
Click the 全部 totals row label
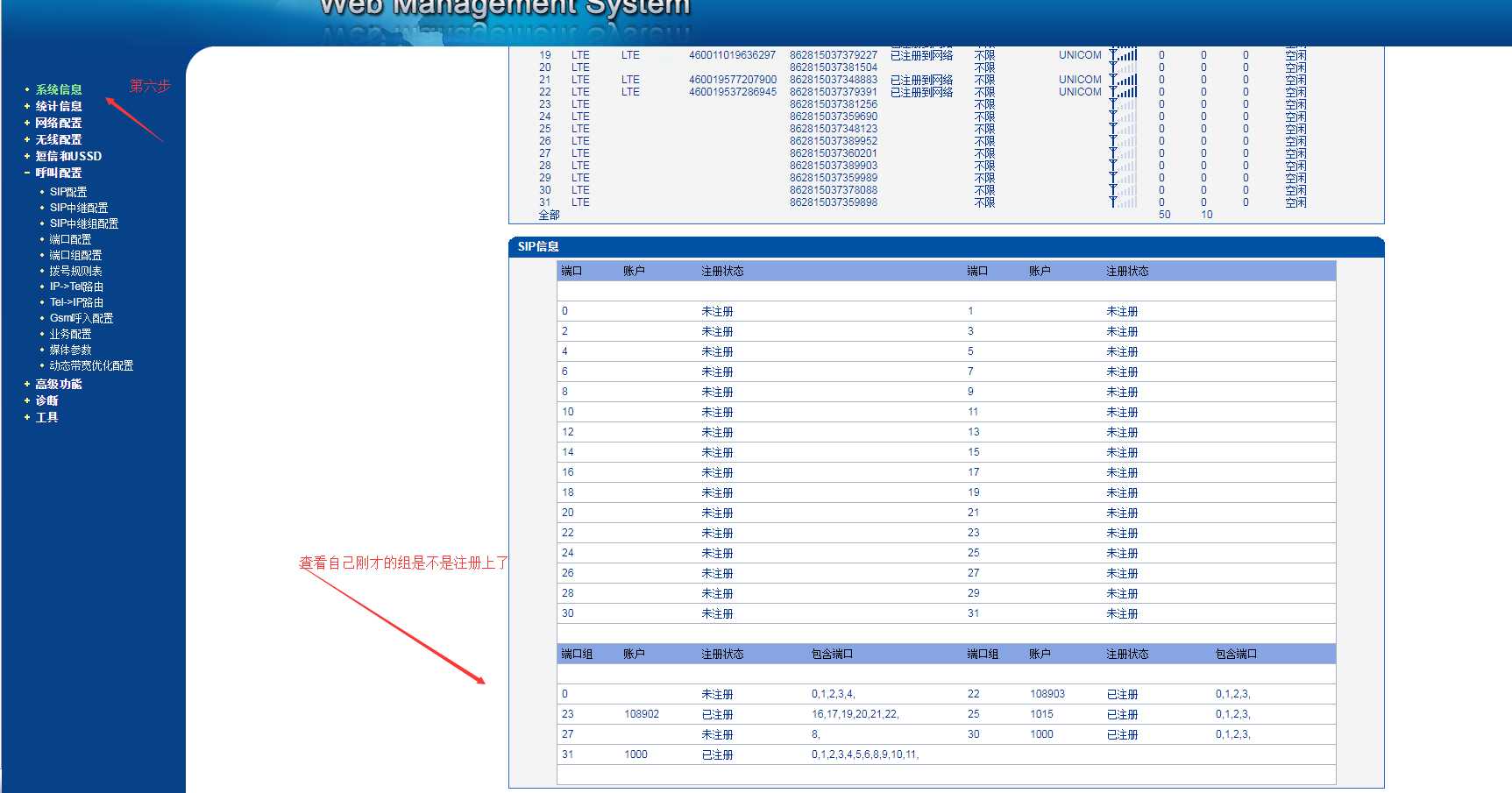549,215
